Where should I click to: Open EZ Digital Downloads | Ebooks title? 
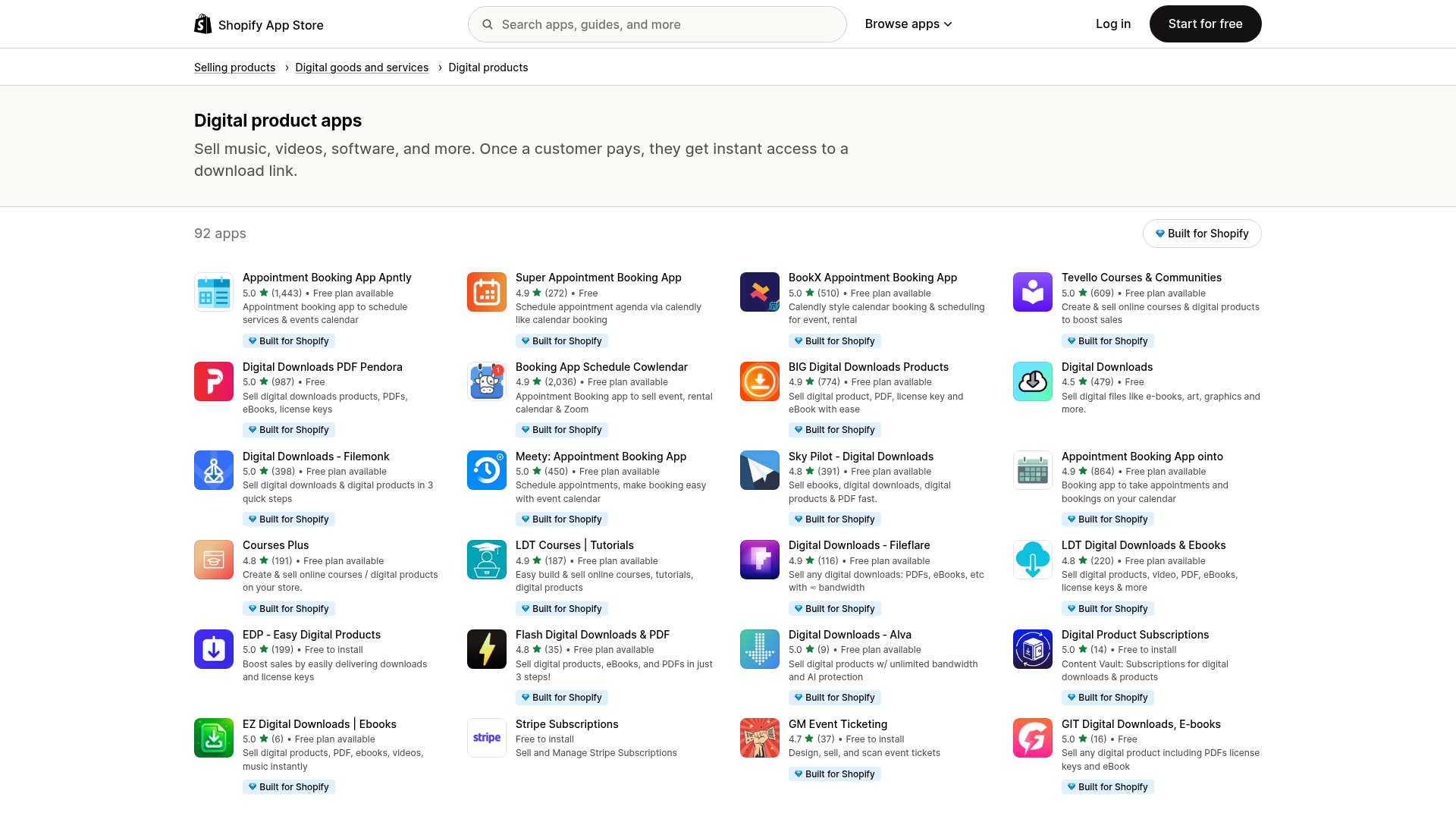[x=319, y=724]
